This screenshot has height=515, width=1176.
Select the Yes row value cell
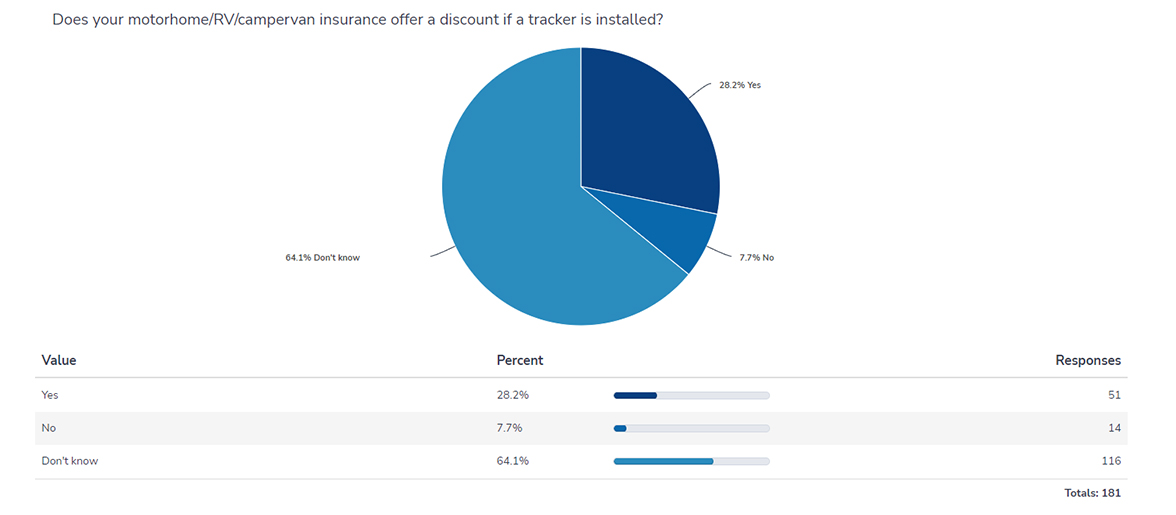pyautogui.click(x=50, y=395)
